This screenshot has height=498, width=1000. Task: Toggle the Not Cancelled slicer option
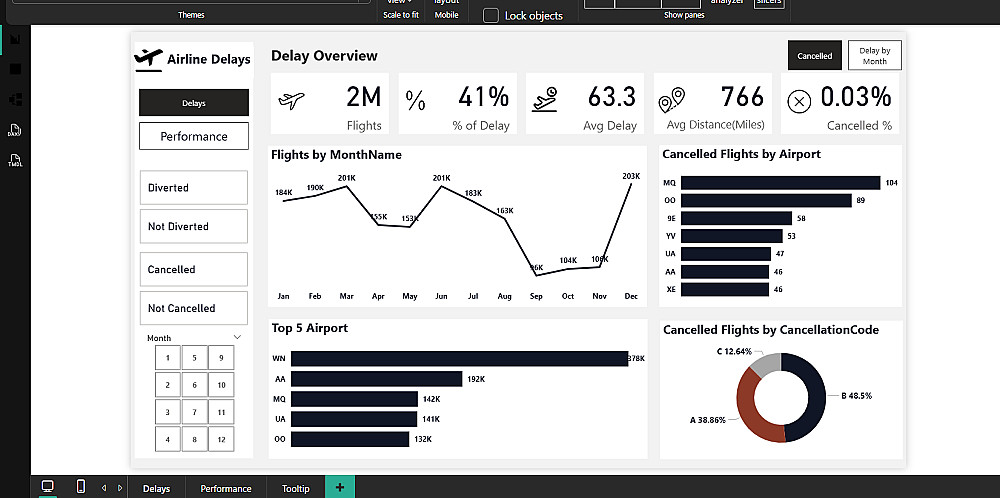coord(194,308)
